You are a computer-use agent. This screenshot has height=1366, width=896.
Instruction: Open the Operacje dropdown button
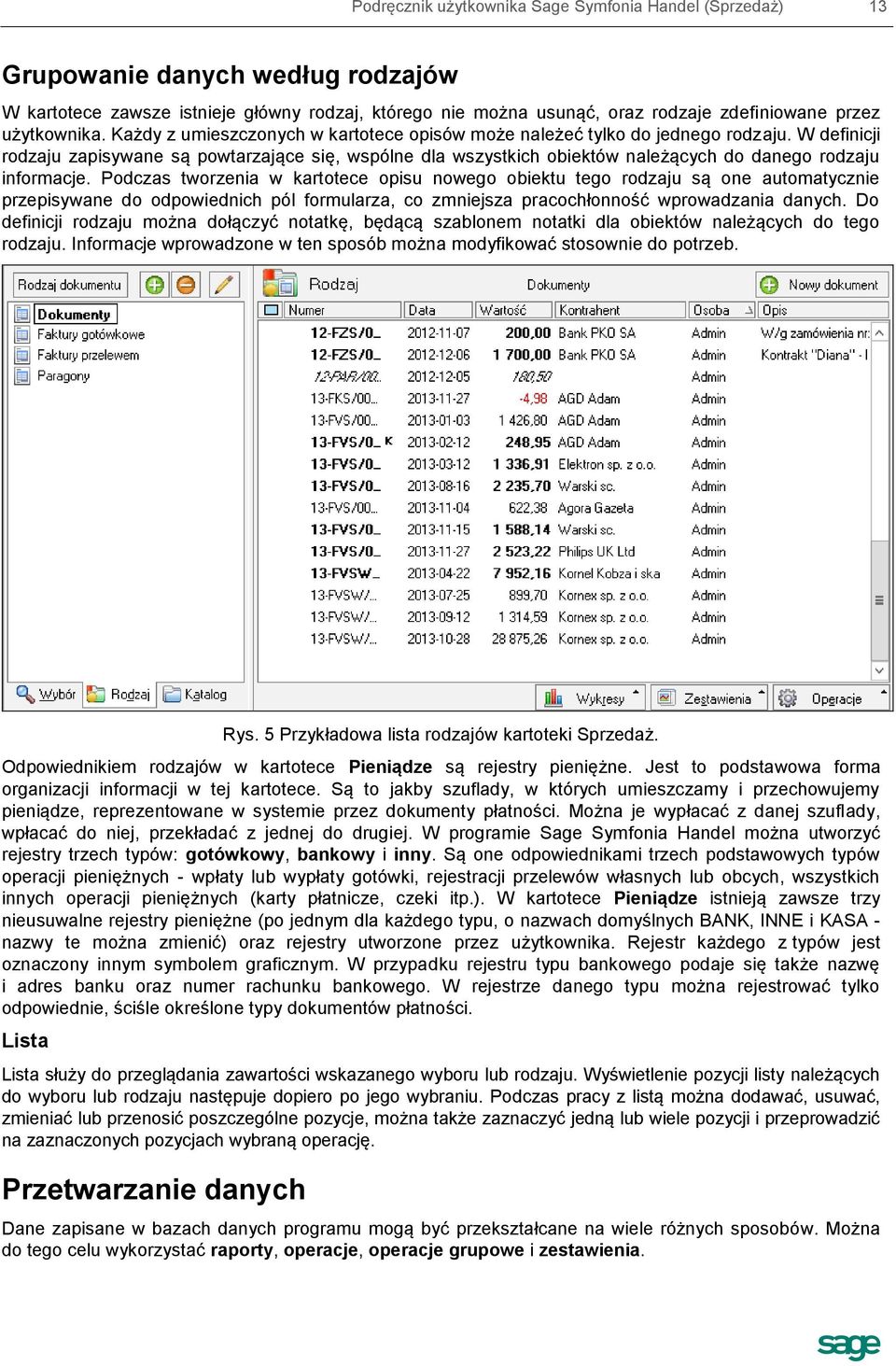tap(832, 698)
